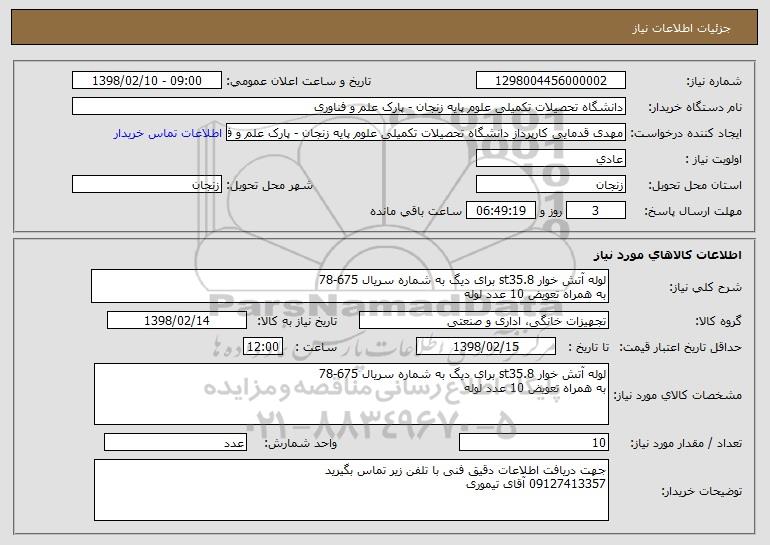770x545 pixels.
Task: Click the price validity date field 1398/02/15
Action: (486, 347)
